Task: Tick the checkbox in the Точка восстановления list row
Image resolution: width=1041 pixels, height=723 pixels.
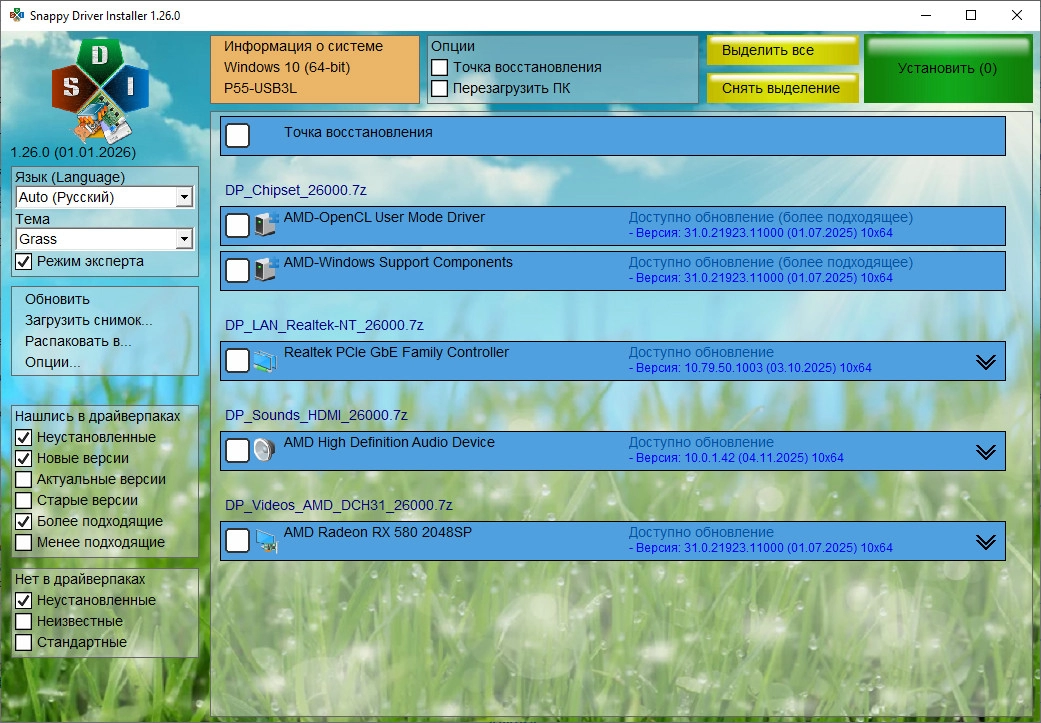Action: coord(238,135)
